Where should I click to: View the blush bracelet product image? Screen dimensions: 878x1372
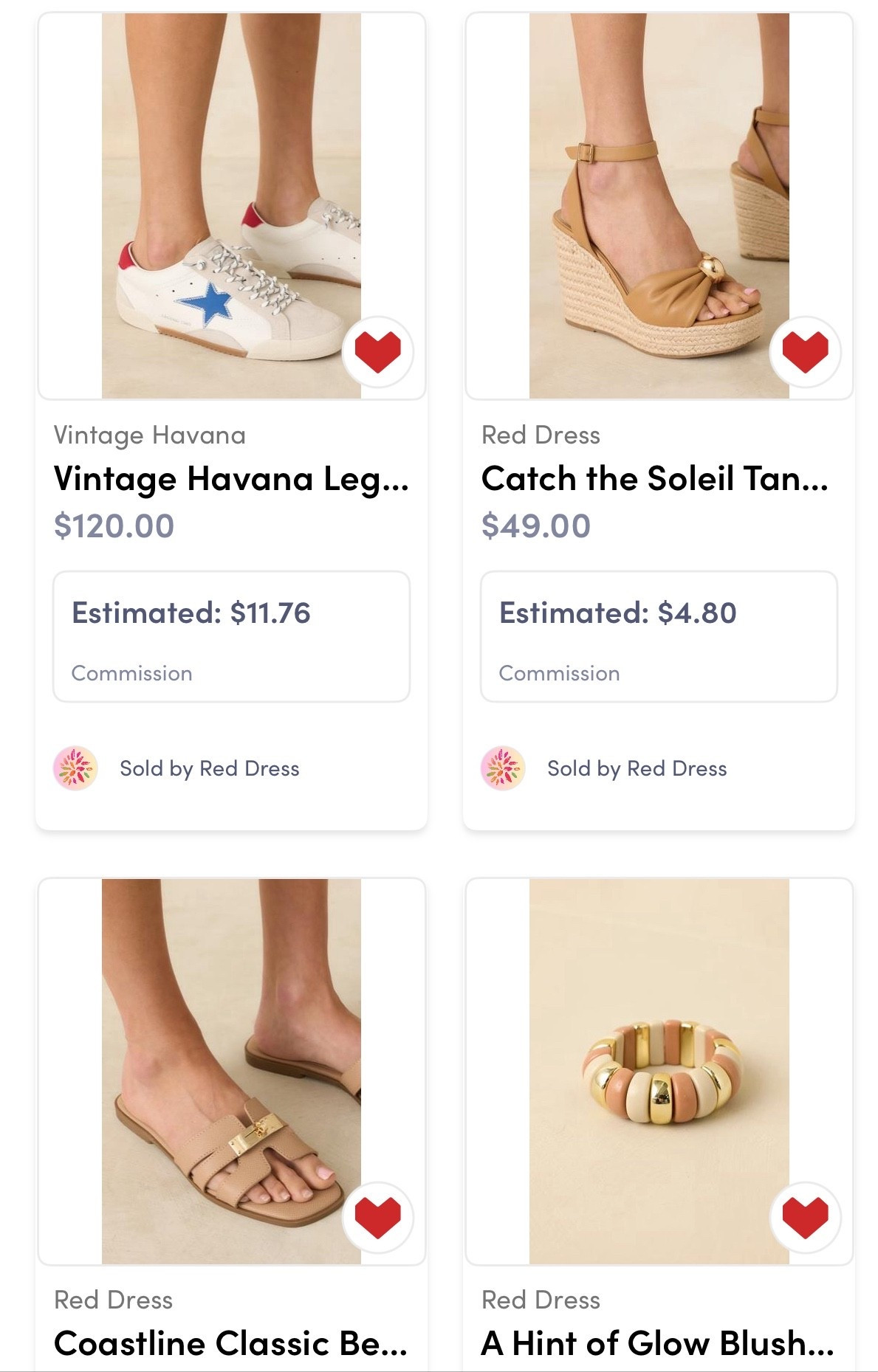click(x=659, y=1070)
